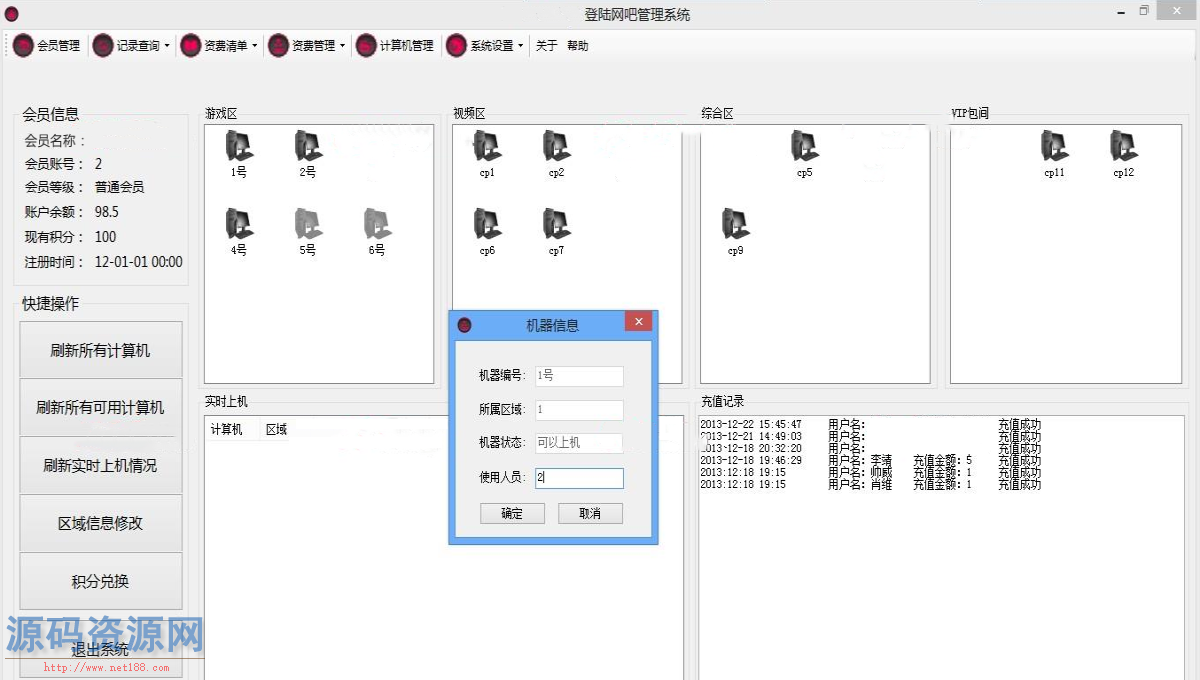Viewport: 1200px width, 680px height.
Task: Select computer cp5 in 综合区
Action: pyautogui.click(x=804, y=147)
